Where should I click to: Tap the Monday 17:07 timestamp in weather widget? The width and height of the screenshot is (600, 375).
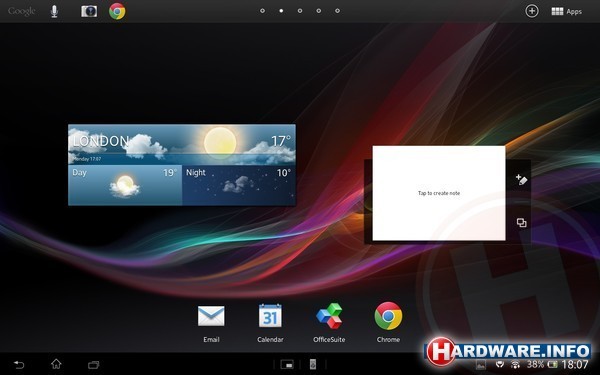[87, 159]
